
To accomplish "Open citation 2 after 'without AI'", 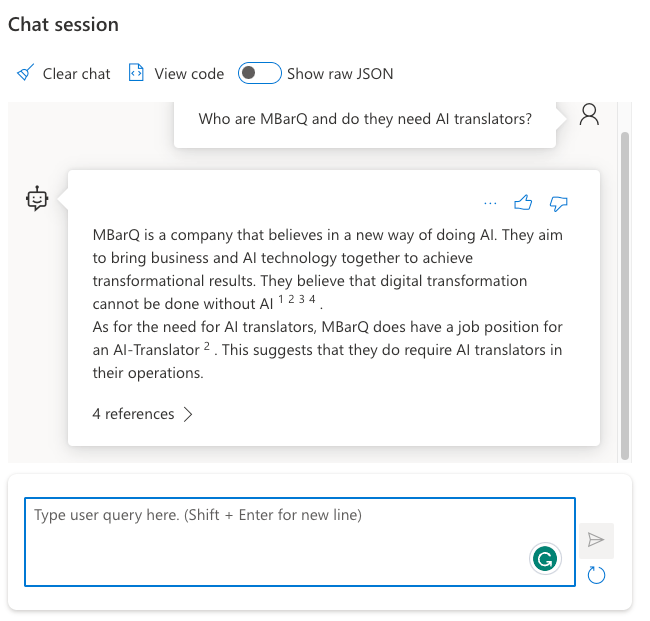I will (x=291, y=299).
